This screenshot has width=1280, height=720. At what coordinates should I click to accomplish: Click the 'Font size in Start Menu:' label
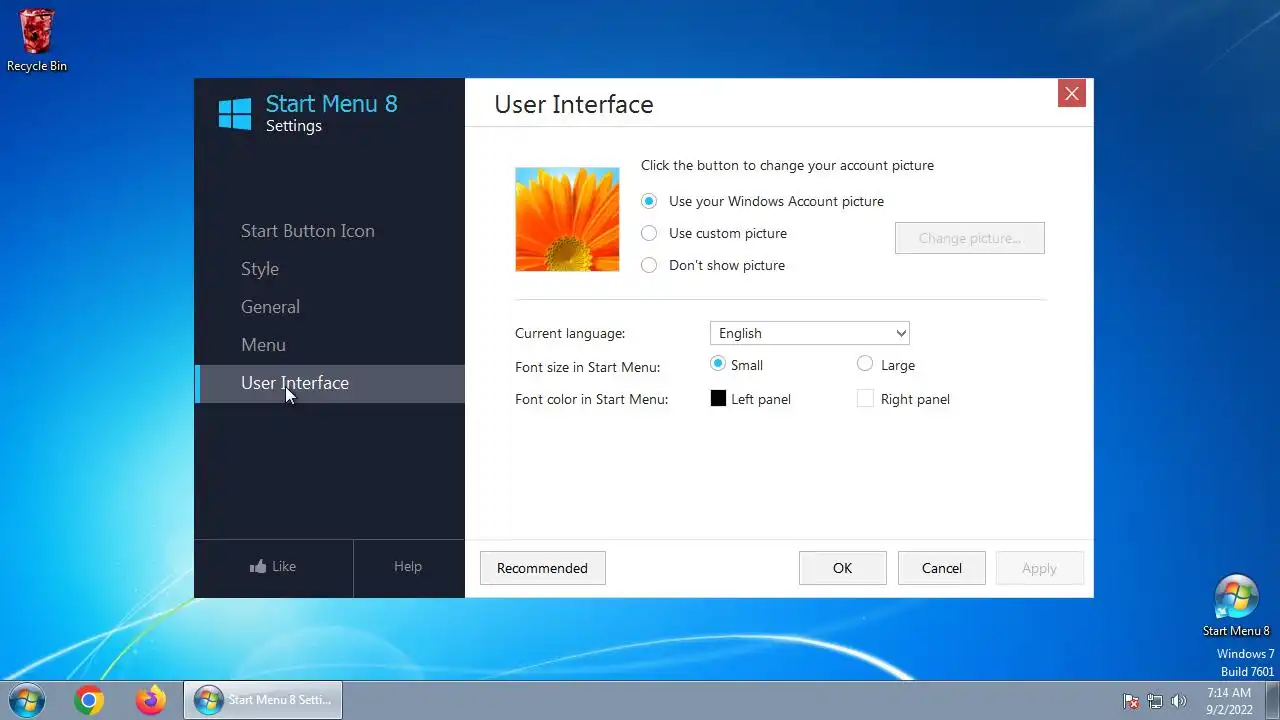tap(588, 367)
